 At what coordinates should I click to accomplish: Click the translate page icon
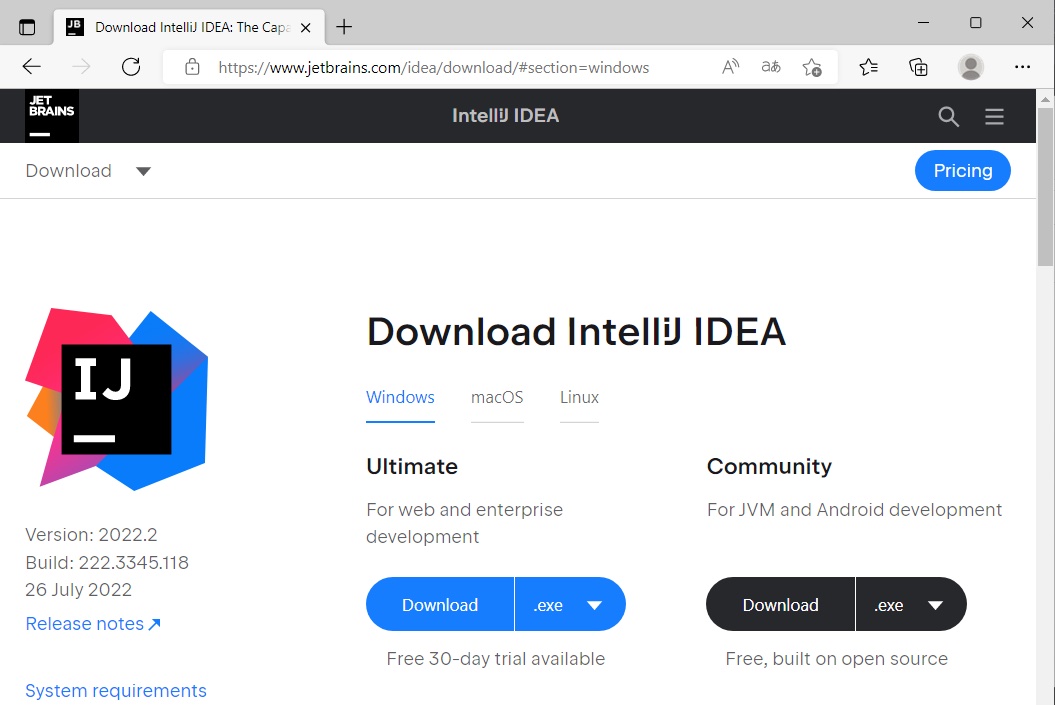pyautogui.click(x=771, y=67)
